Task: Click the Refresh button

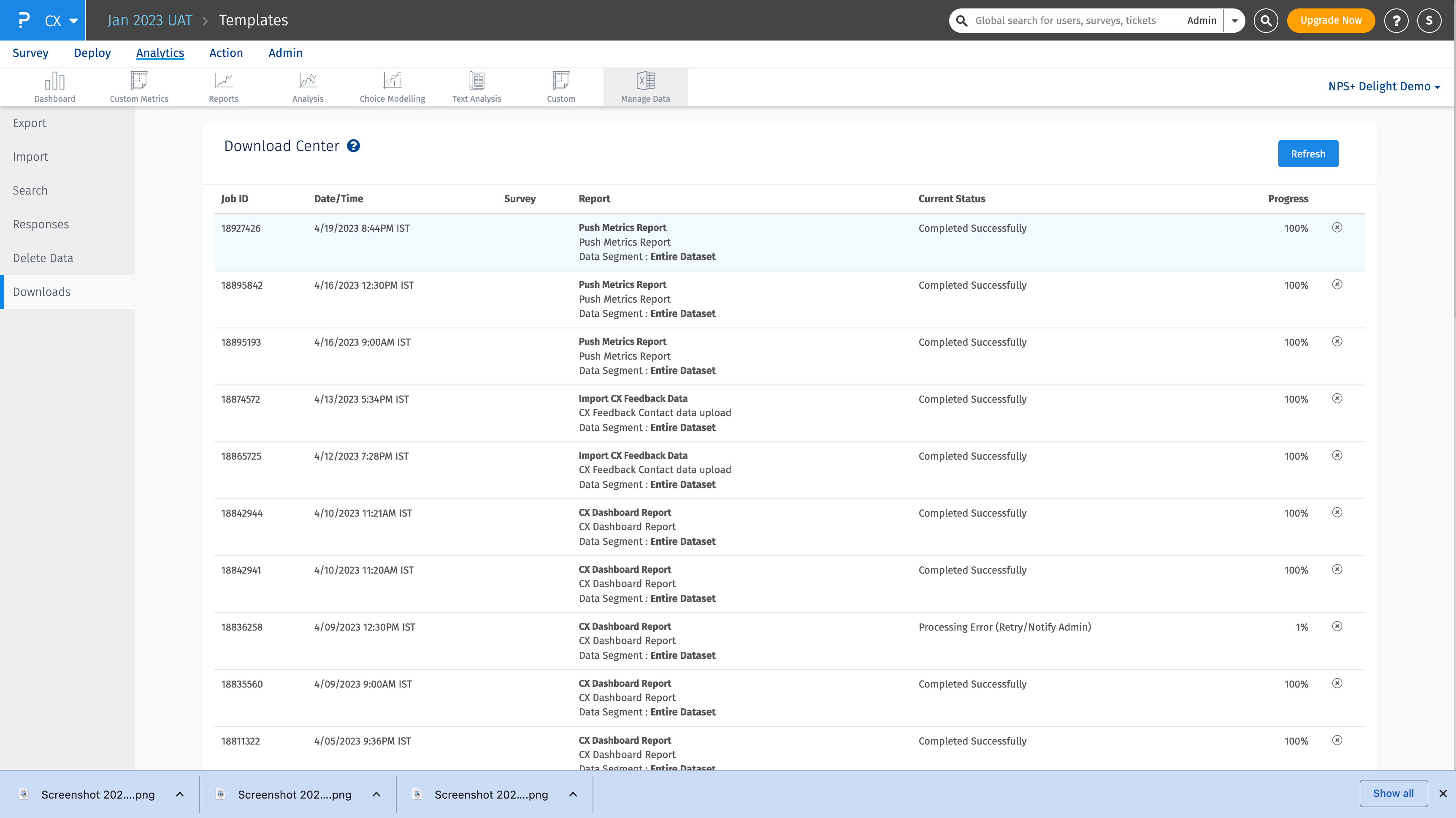Action: click(x=1307, y=154)
